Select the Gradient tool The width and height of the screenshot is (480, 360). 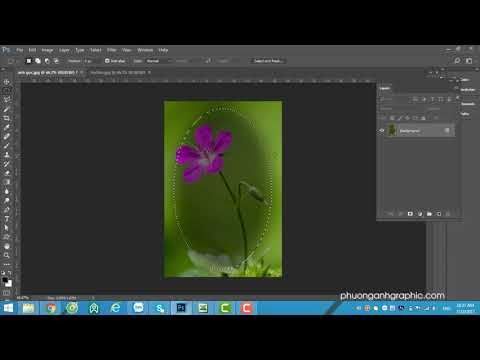pos(7,182)
